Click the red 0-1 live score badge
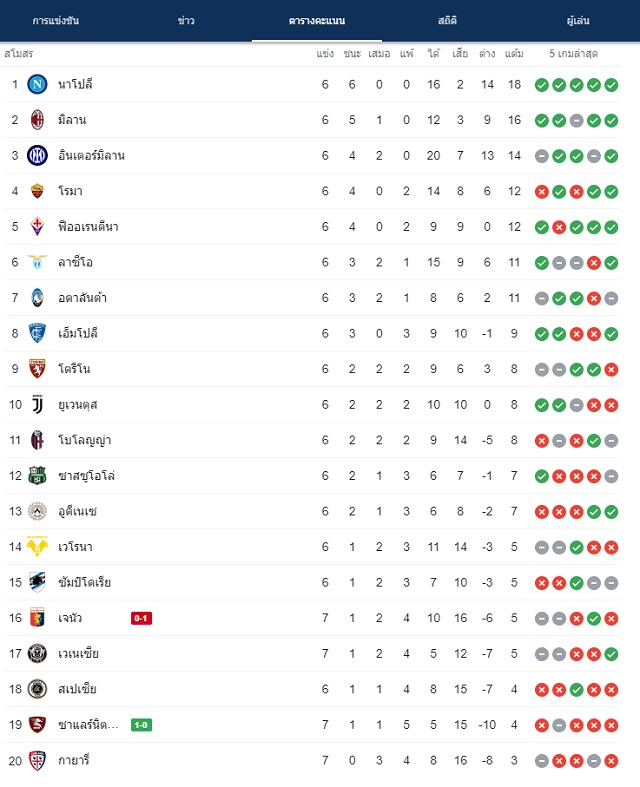Viewport: 640px width, 787px height. pyautogui.click(x=141, y=618)
